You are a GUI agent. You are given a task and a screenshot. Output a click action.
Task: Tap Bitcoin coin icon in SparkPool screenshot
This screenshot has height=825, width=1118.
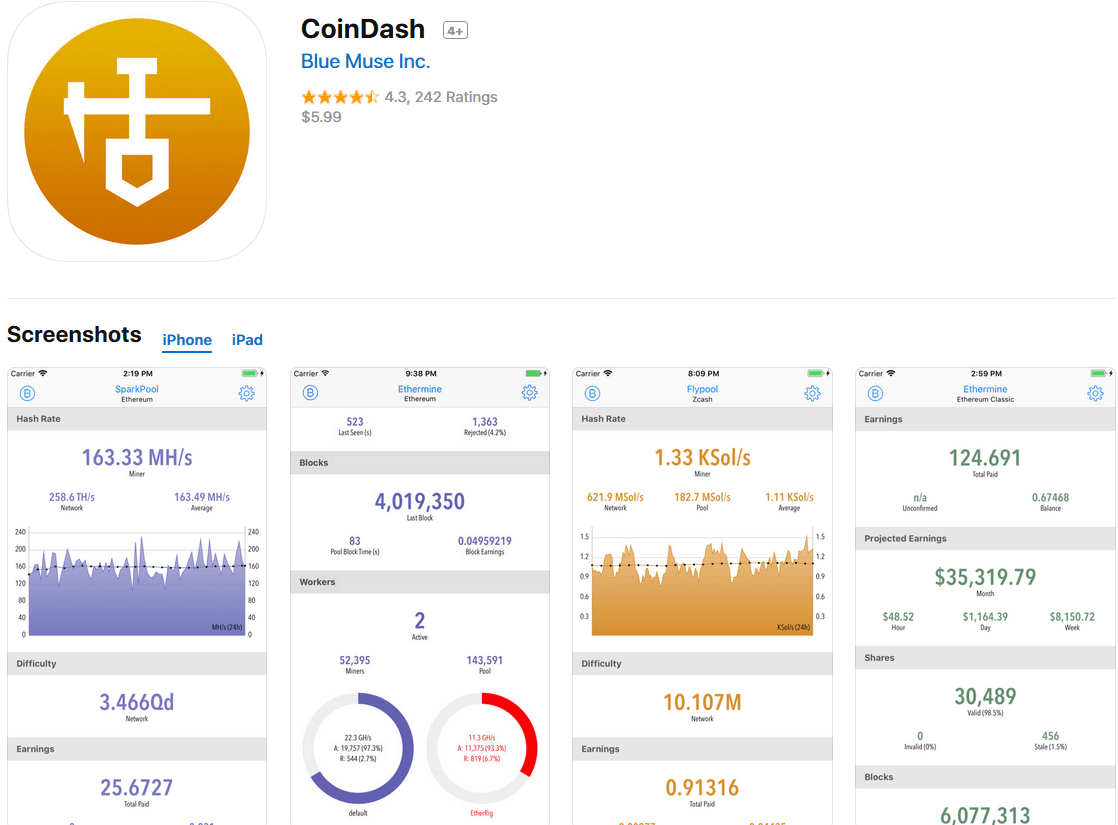click(x=28, y=393)
